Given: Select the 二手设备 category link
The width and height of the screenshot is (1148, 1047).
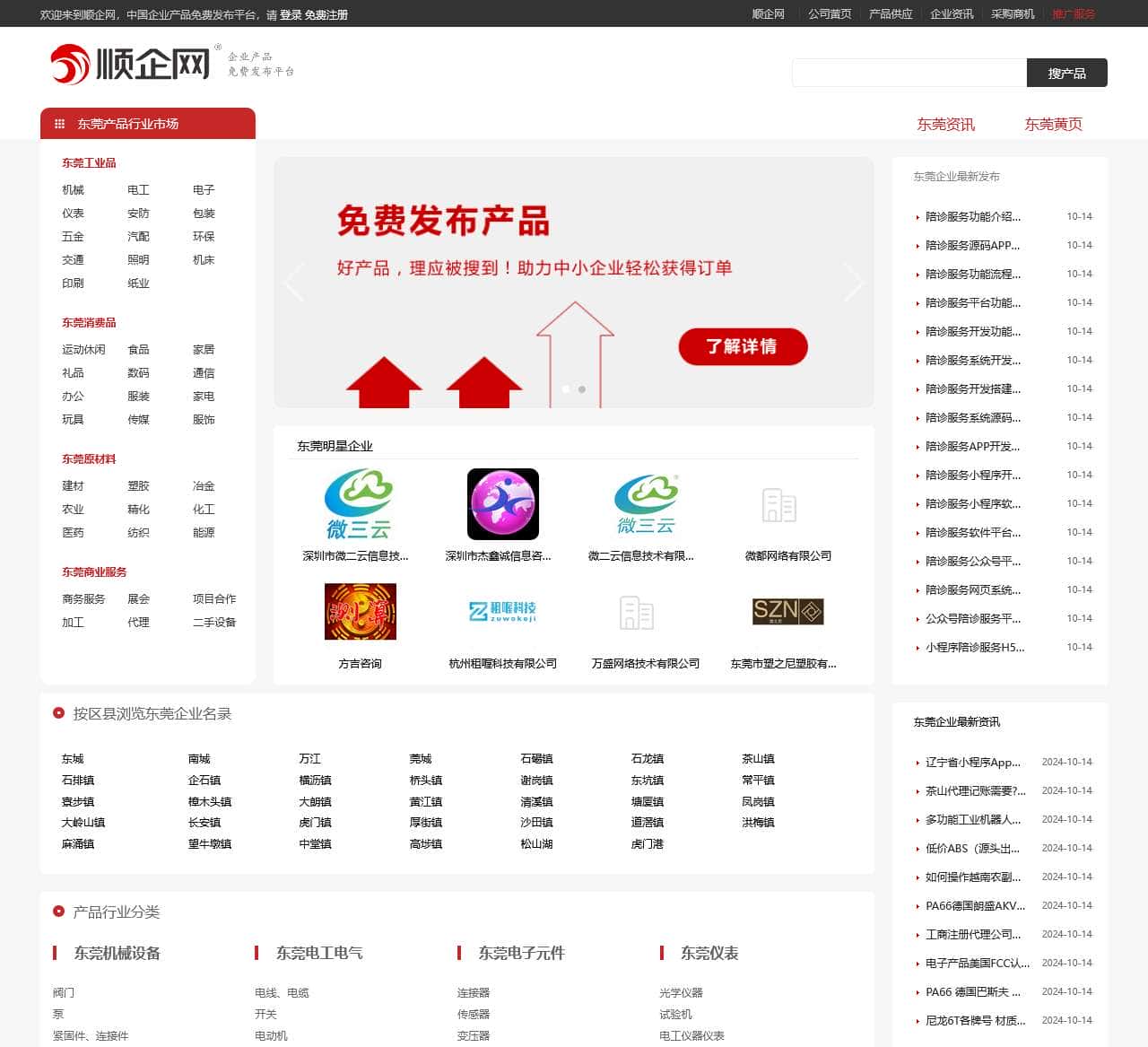Looking at the screenshot, I should [x=214, y=623].
